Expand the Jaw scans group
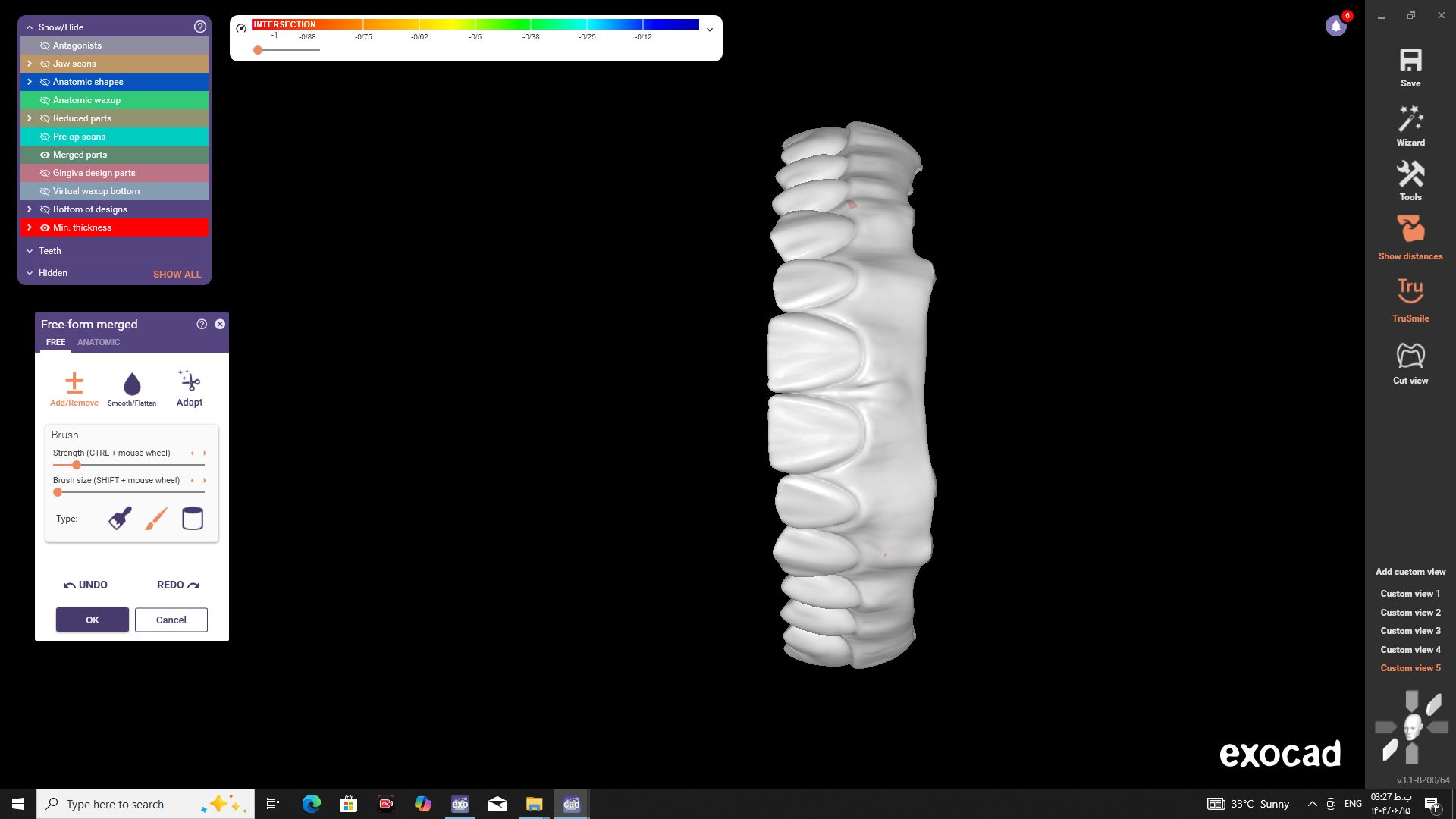This screenshot has height=819, width=1456. pyautogui.click(x=30, y=64)
